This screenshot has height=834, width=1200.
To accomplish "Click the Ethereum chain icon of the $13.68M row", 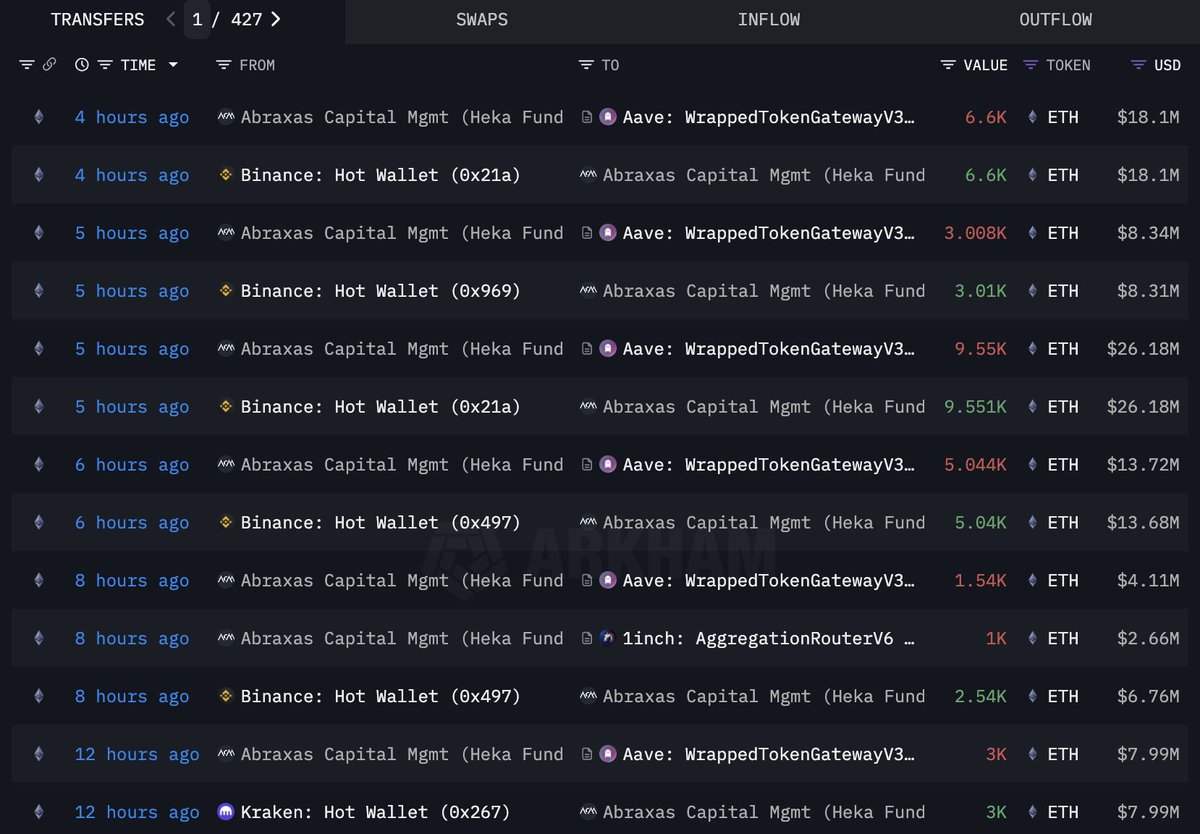I will click(39, 523).
